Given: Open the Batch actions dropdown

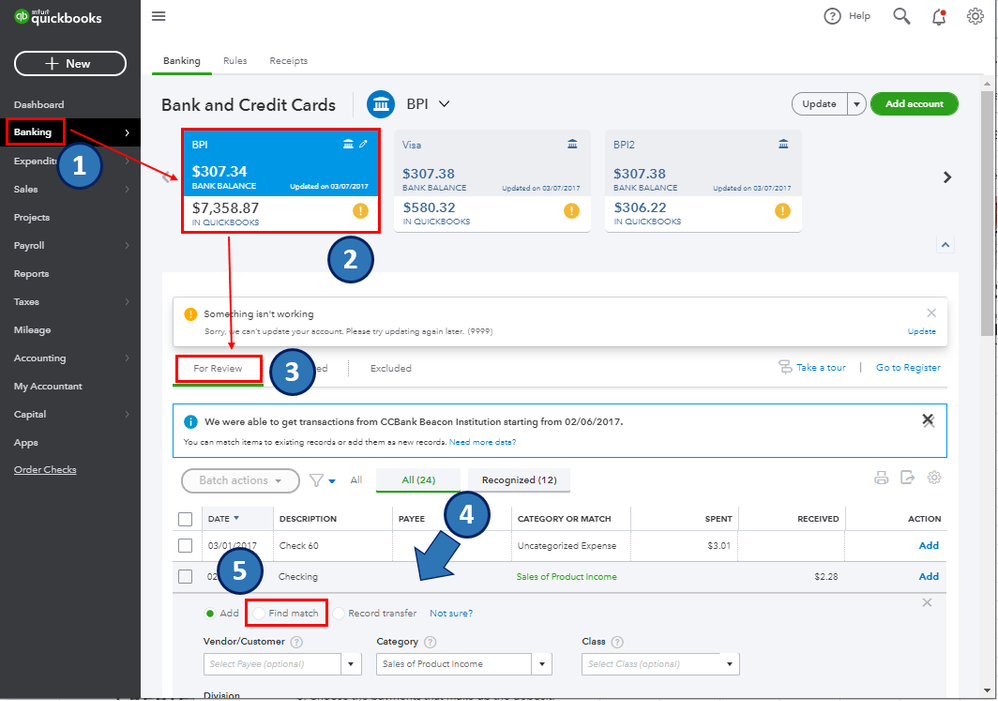Looking at the screenshot, I should (x=241, y=481).
